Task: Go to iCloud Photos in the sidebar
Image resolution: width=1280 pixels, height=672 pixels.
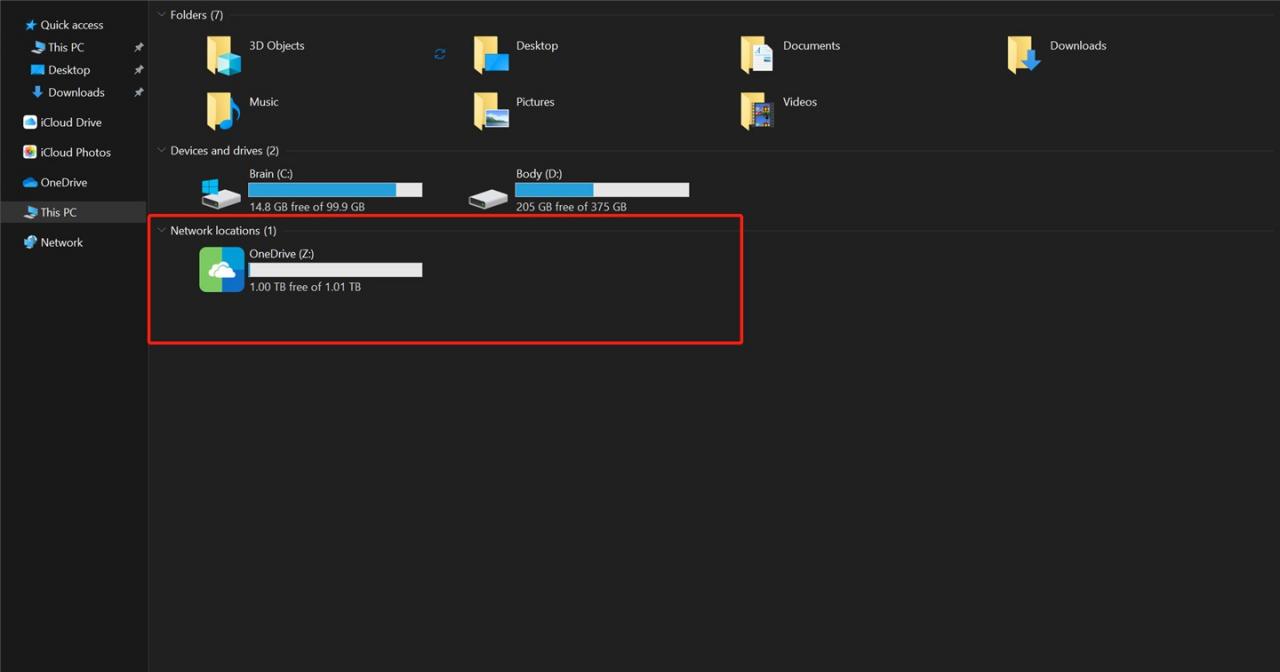Action: pyautogui.click(x=75, y=153)
